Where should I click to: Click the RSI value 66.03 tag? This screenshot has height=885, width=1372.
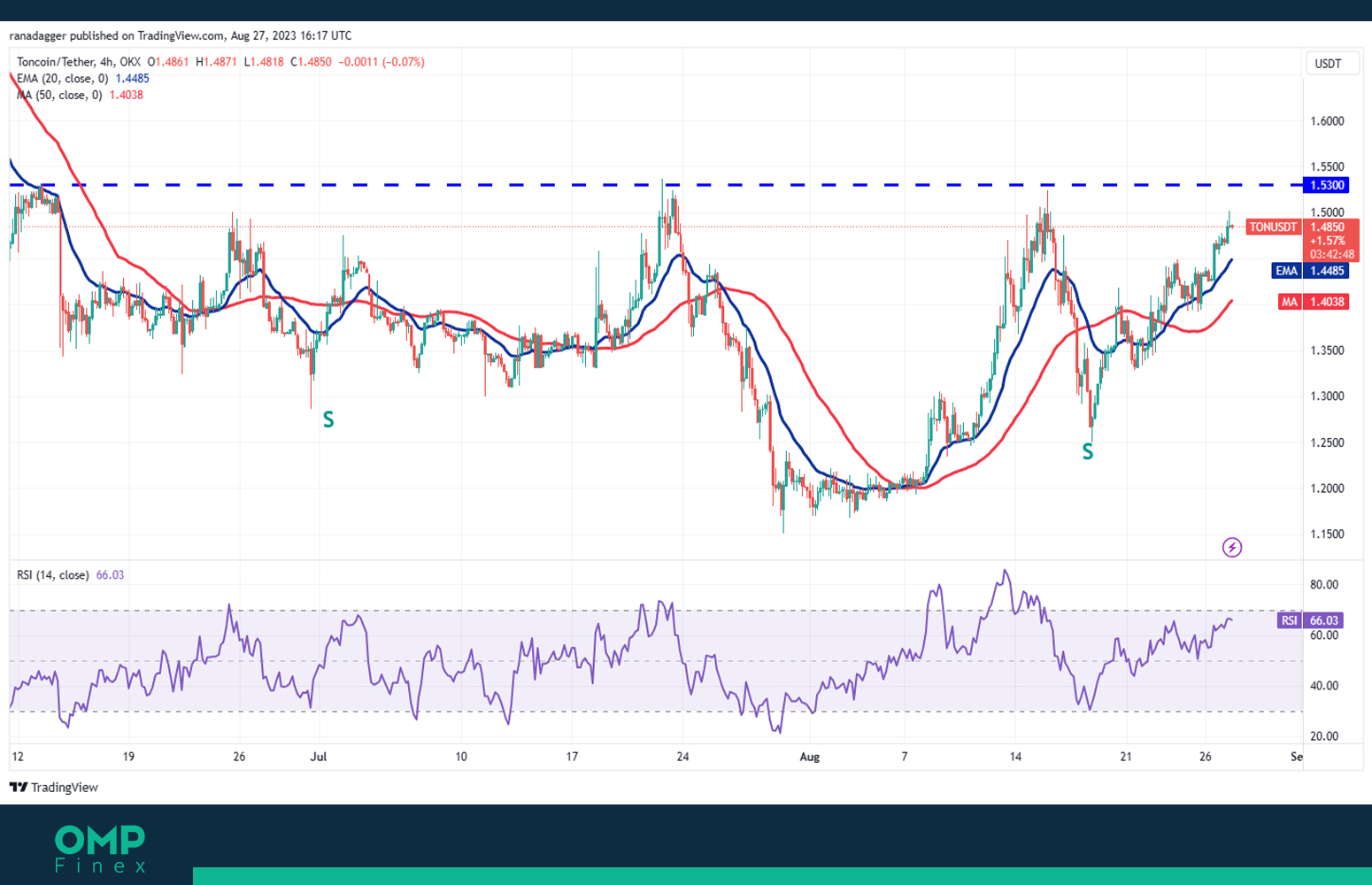coord(1325,620)
